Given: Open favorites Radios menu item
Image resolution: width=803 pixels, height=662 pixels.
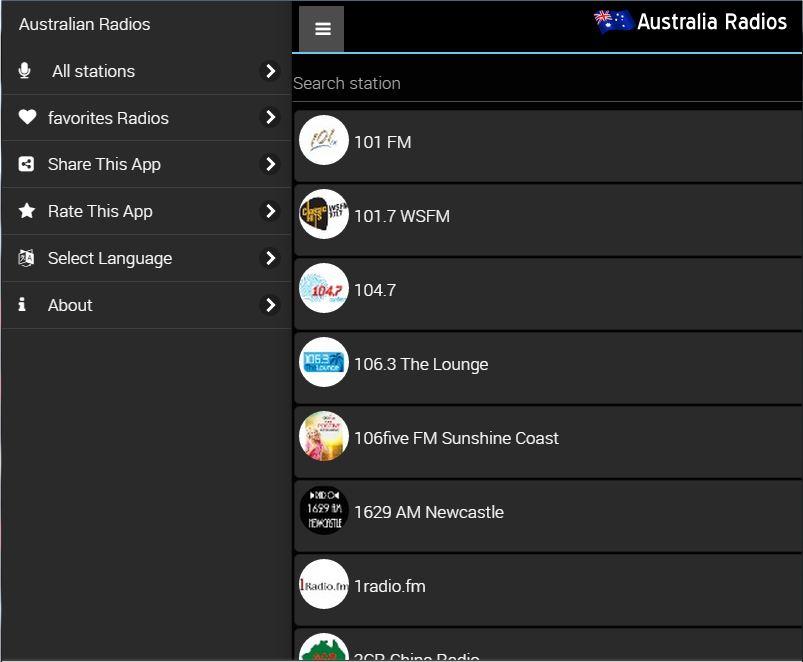Looking at the screenshot, I should 146,118.
